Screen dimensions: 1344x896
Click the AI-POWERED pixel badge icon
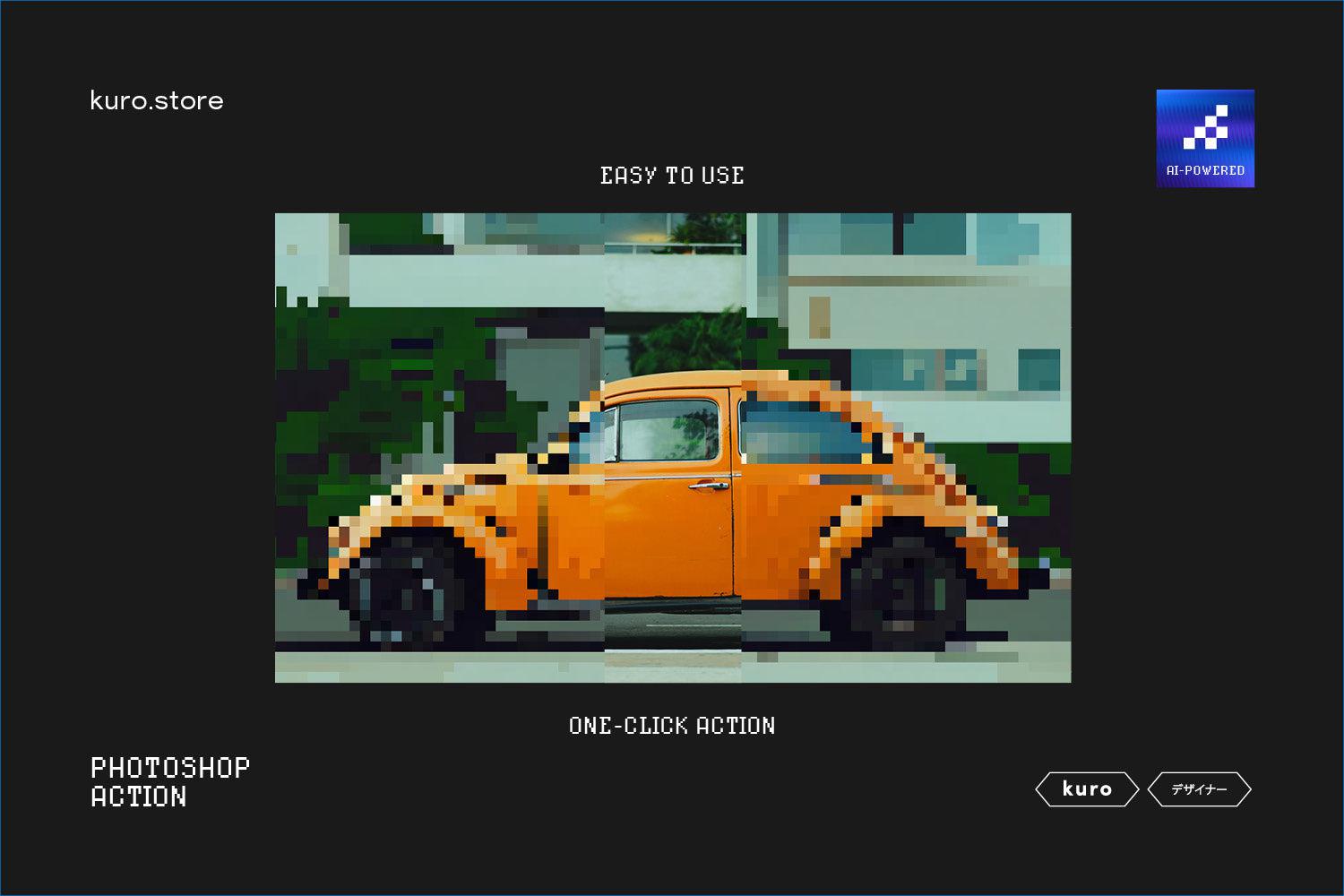coord(1204,137)
